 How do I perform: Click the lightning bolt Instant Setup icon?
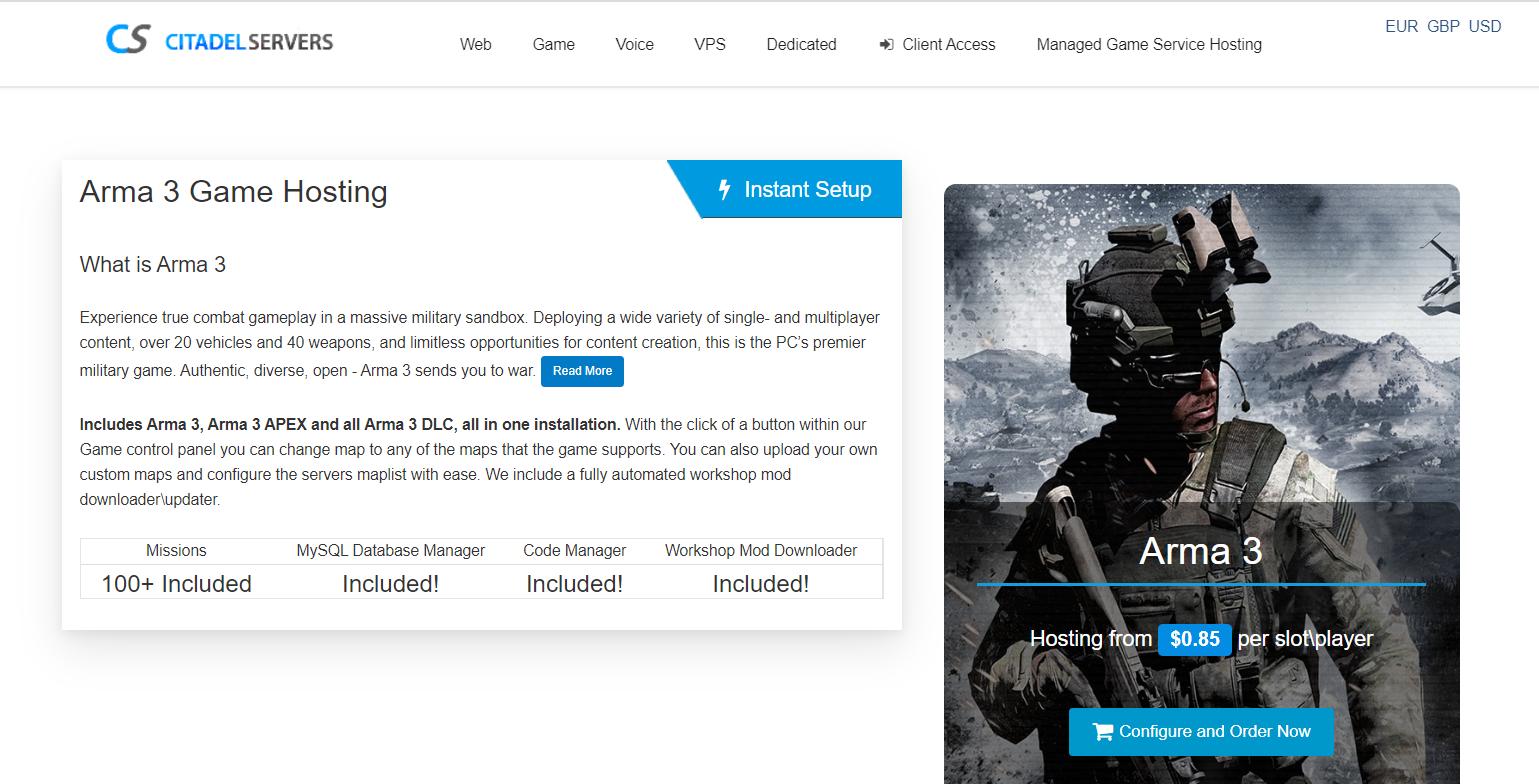[725, 189]
